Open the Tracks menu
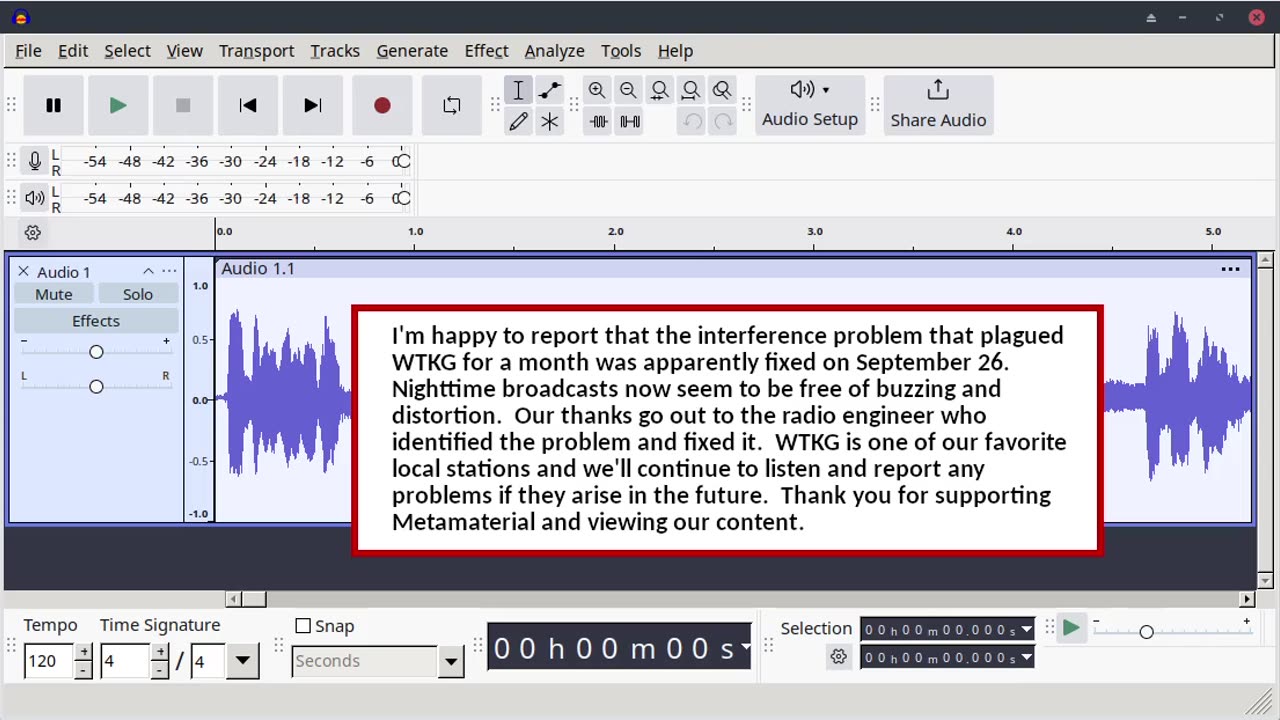This screenshot has width=1280, height=720. click(x=335, y=50)
